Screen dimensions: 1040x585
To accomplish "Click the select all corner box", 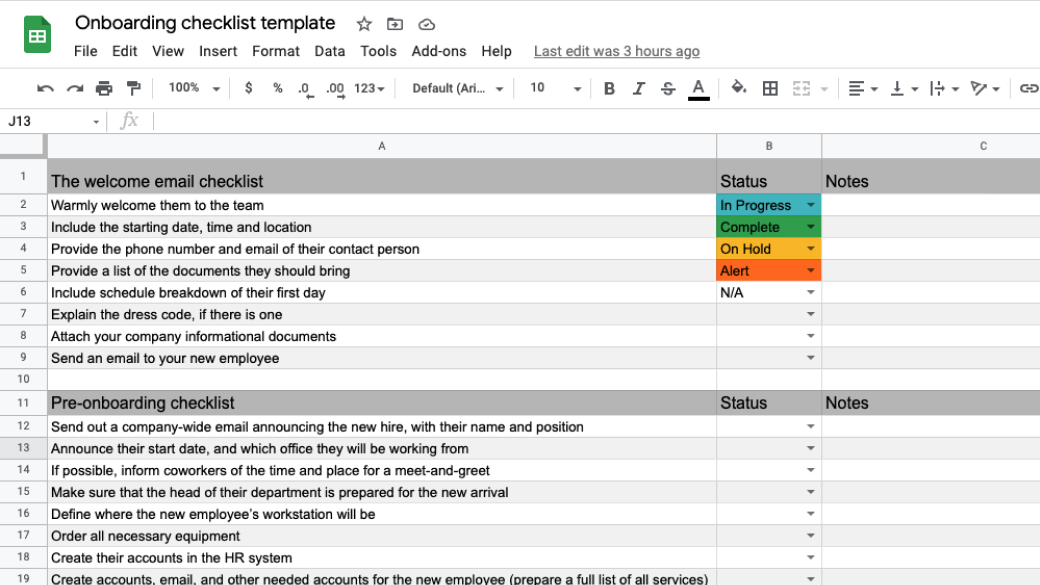I will 23,146.
